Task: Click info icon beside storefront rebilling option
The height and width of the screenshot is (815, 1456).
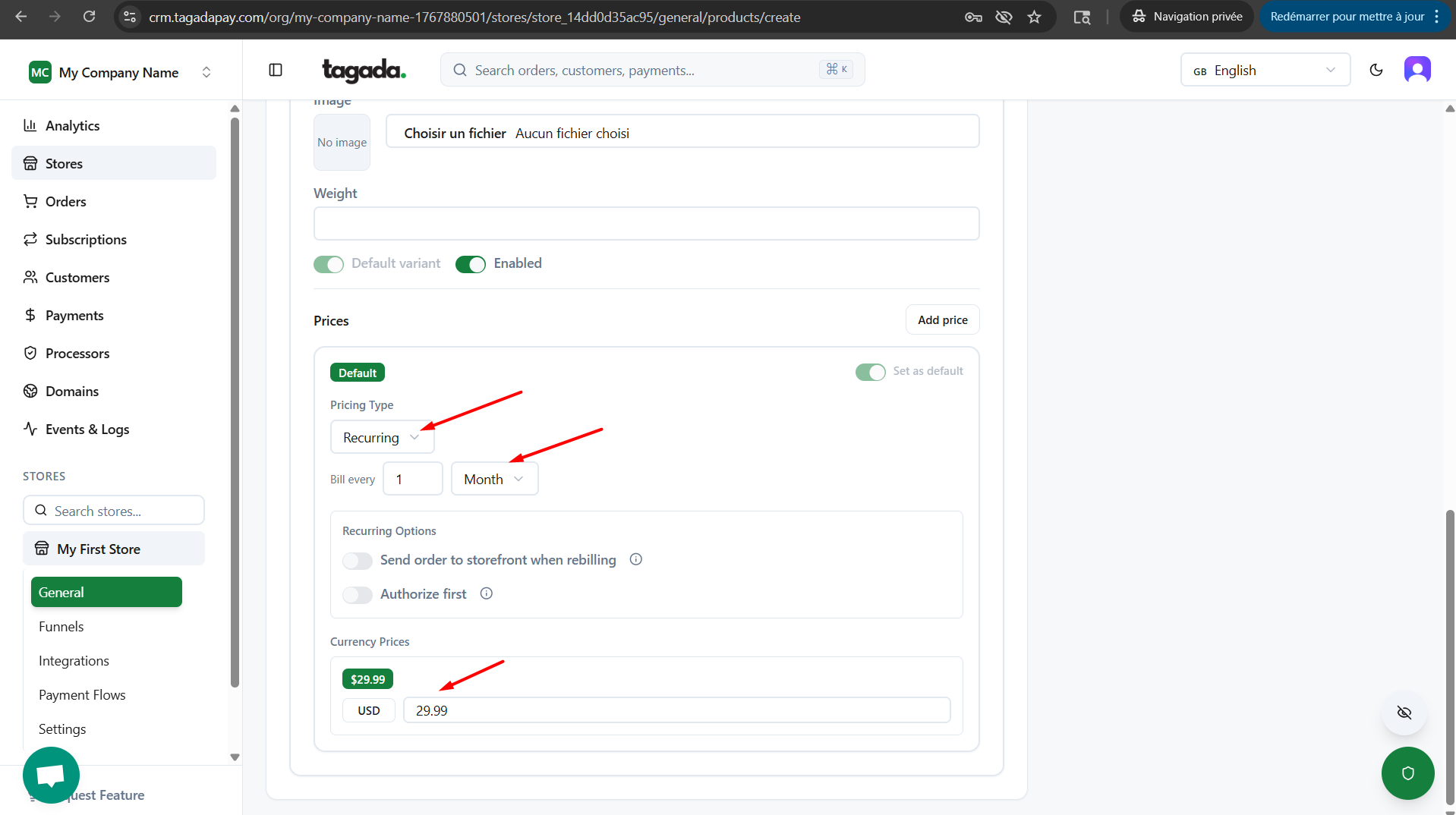Action: coord(636,559)
